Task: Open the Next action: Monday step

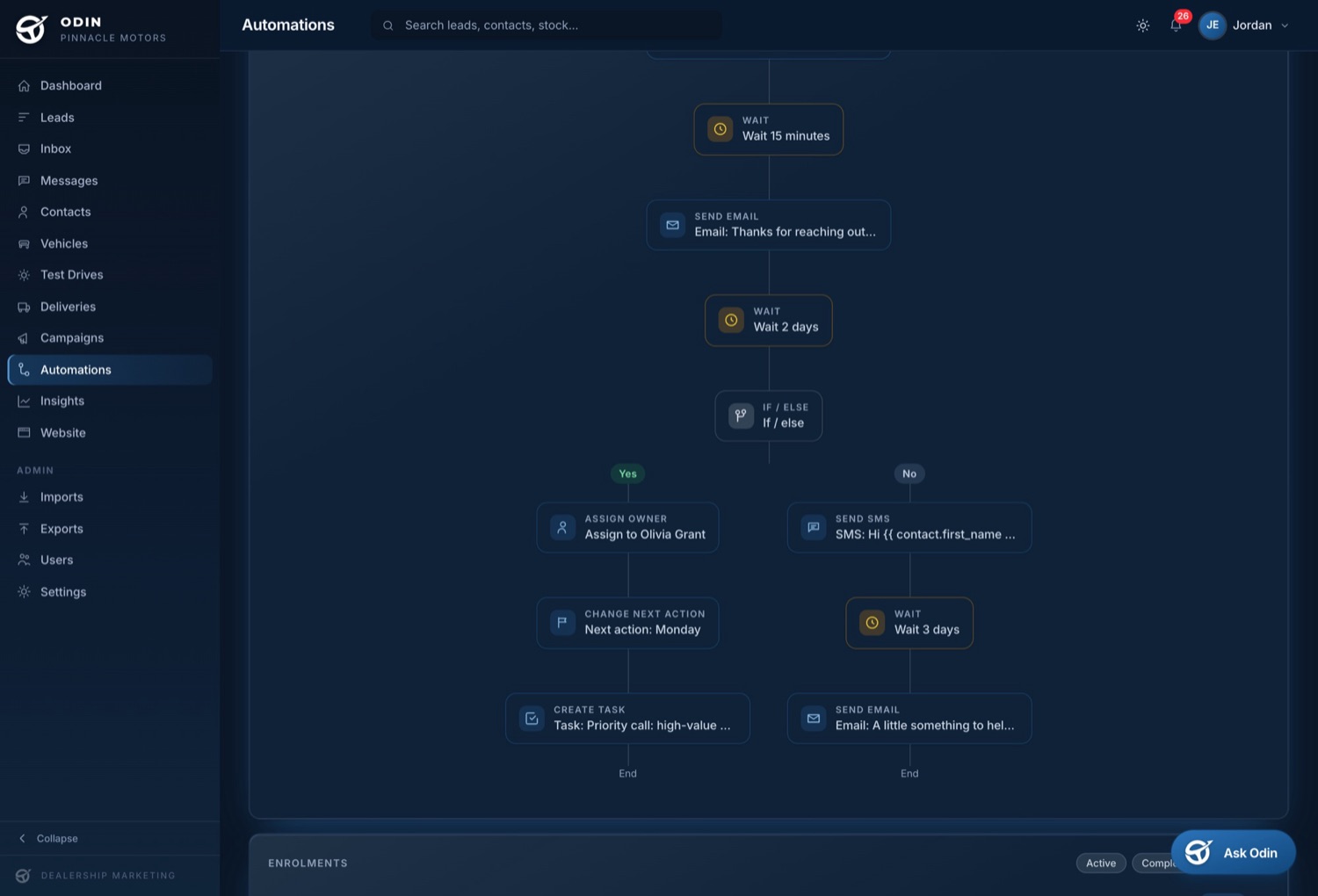Action: (627, 623)
